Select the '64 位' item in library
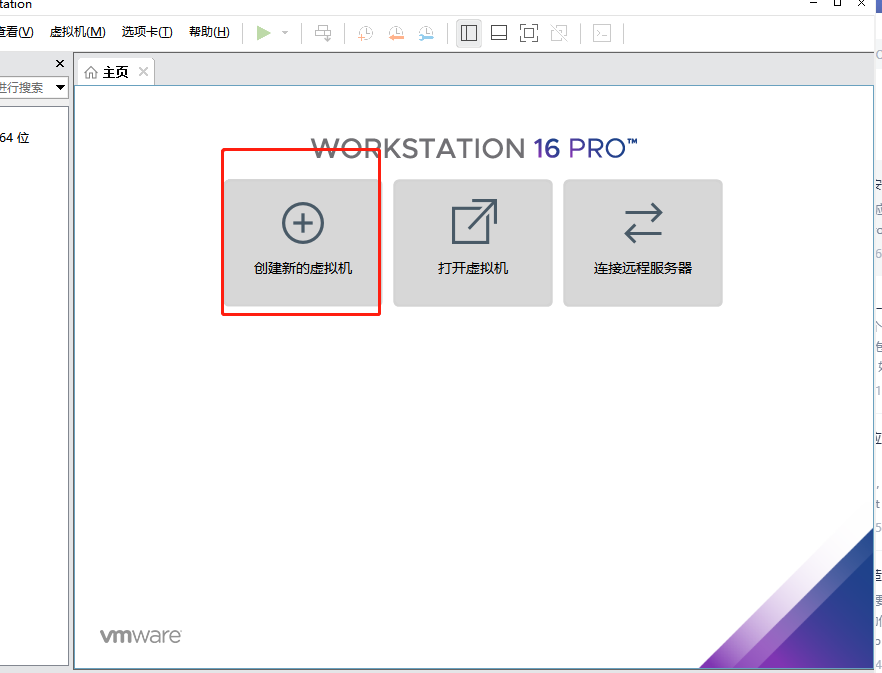882x673 pixels. [15, 138]
